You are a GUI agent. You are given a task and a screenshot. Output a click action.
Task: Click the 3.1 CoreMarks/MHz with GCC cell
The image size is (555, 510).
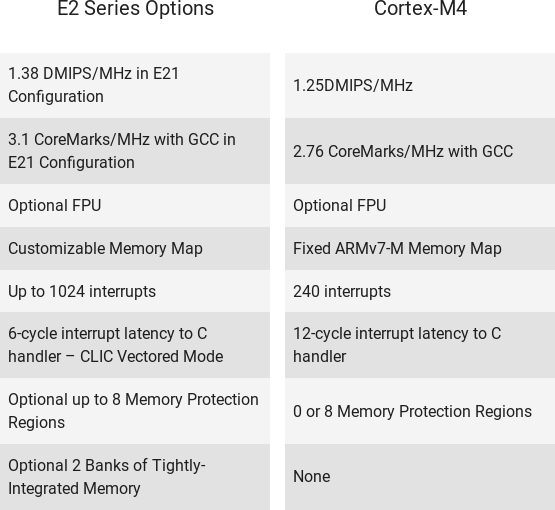135,151
